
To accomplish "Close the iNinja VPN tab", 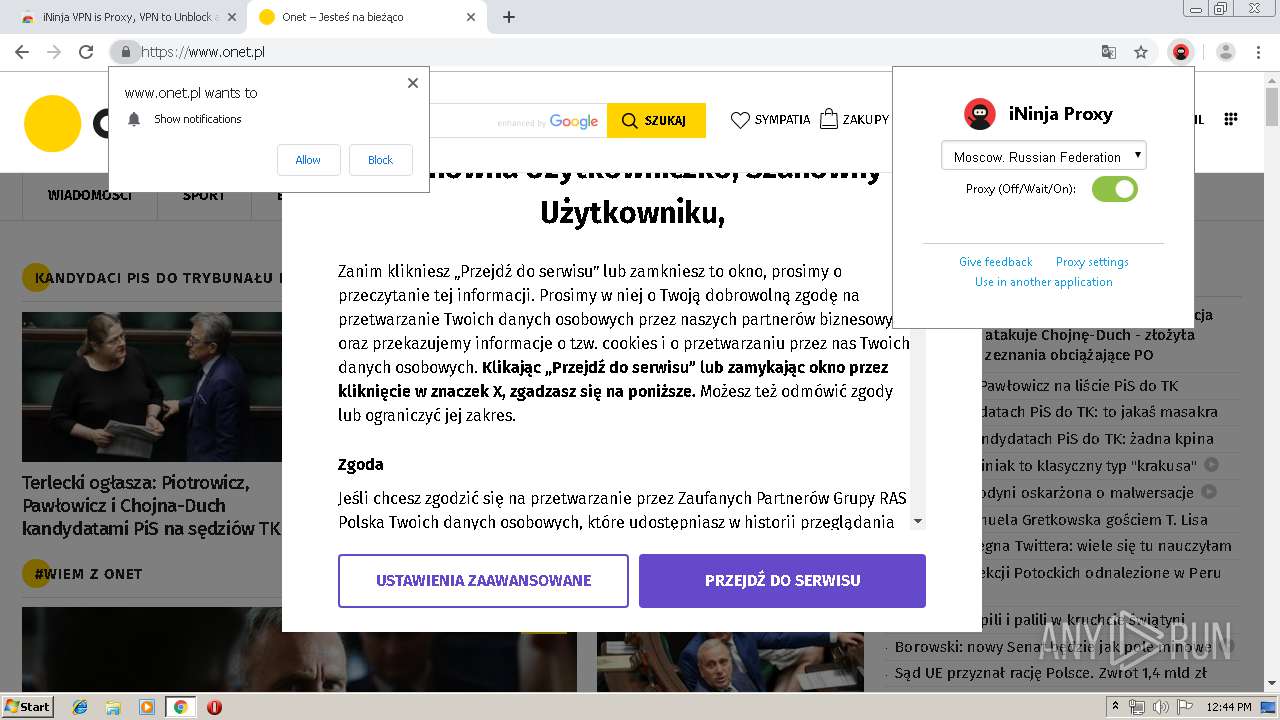I will [232, 17].
